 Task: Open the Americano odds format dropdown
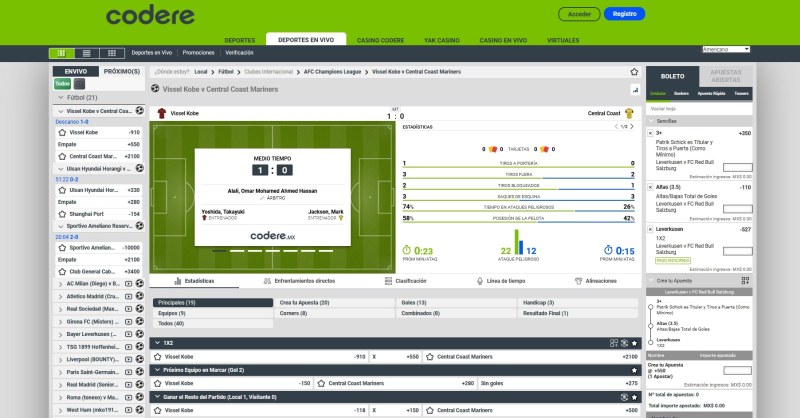pos(726,50)
